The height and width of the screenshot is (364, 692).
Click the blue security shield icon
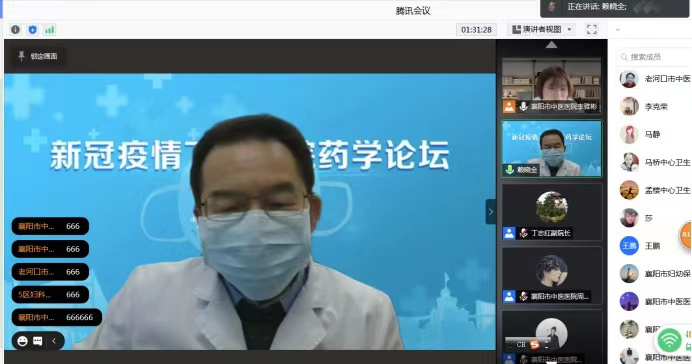pyautogui.click(x=32, y=30)
